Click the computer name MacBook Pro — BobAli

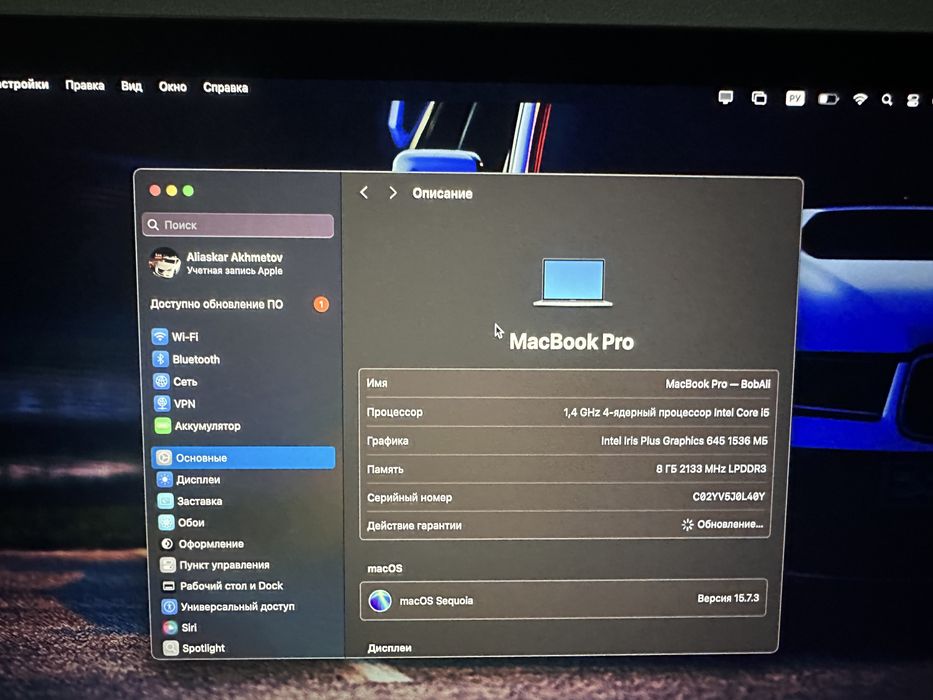point(718,384)
